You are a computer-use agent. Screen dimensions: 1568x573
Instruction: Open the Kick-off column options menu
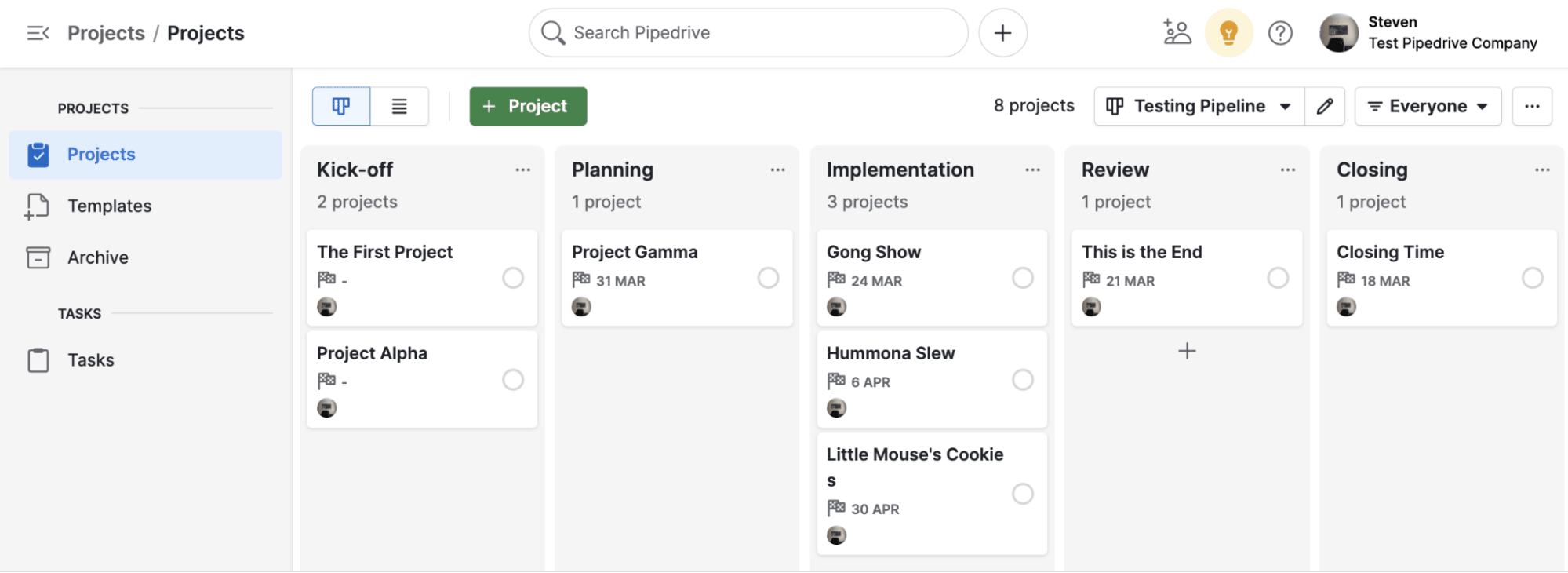523,169
